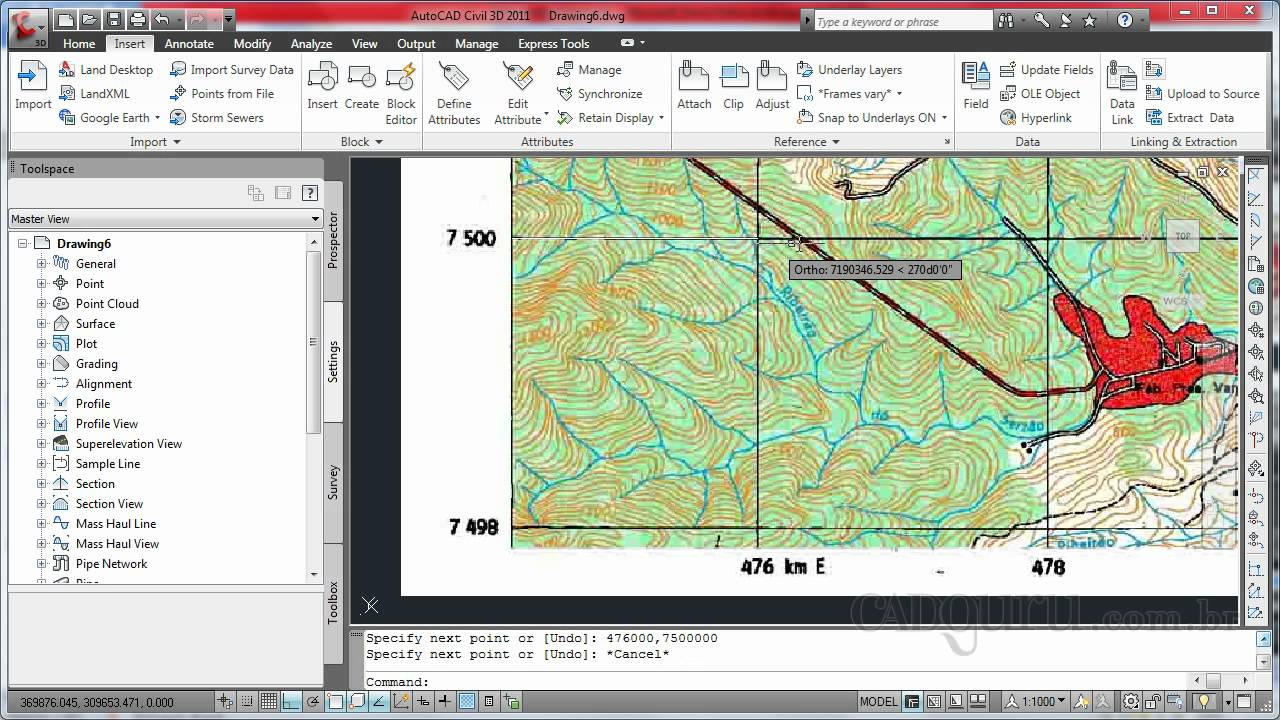Toggle Object Snap in status bar
Image resolution: width=1280 pixels, height=720 pixels.
click(335, 702)
